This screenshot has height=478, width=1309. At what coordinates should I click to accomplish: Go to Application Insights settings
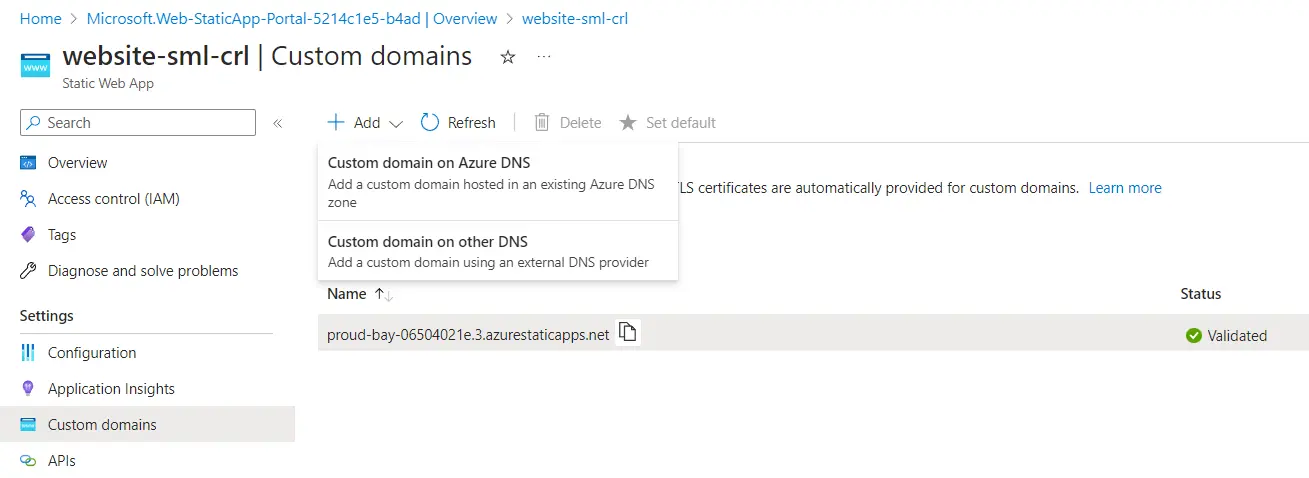(111, 389)
